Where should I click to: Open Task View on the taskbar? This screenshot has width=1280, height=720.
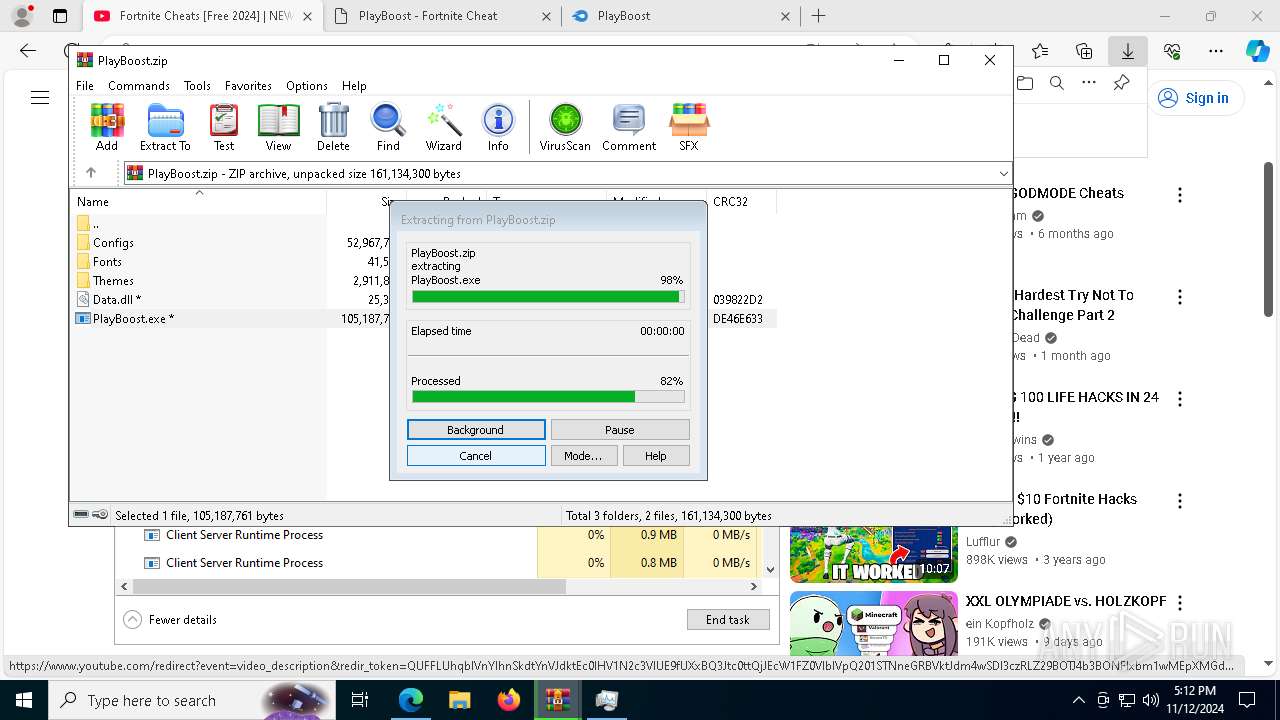[x=361, y=700]
